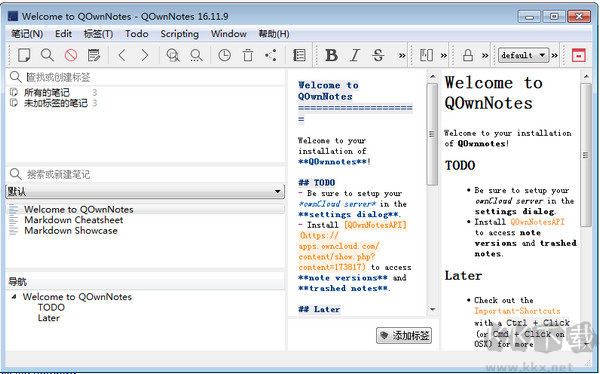The image size is (600, 374).
Task: Click the 添加标签 add tag button
Action: (404, 336)
